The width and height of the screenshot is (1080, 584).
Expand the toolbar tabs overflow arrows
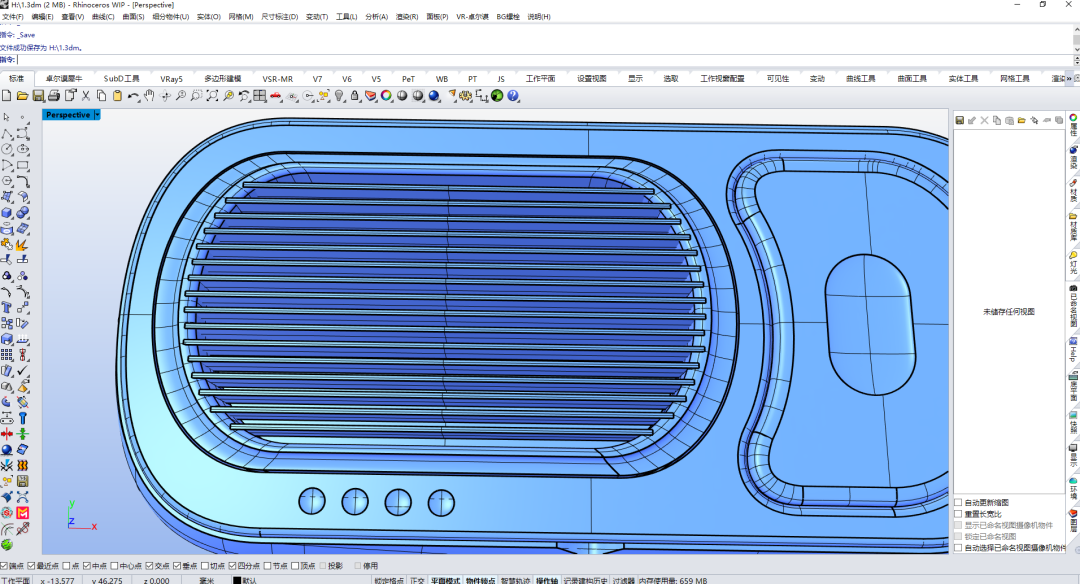point(1070,78)
